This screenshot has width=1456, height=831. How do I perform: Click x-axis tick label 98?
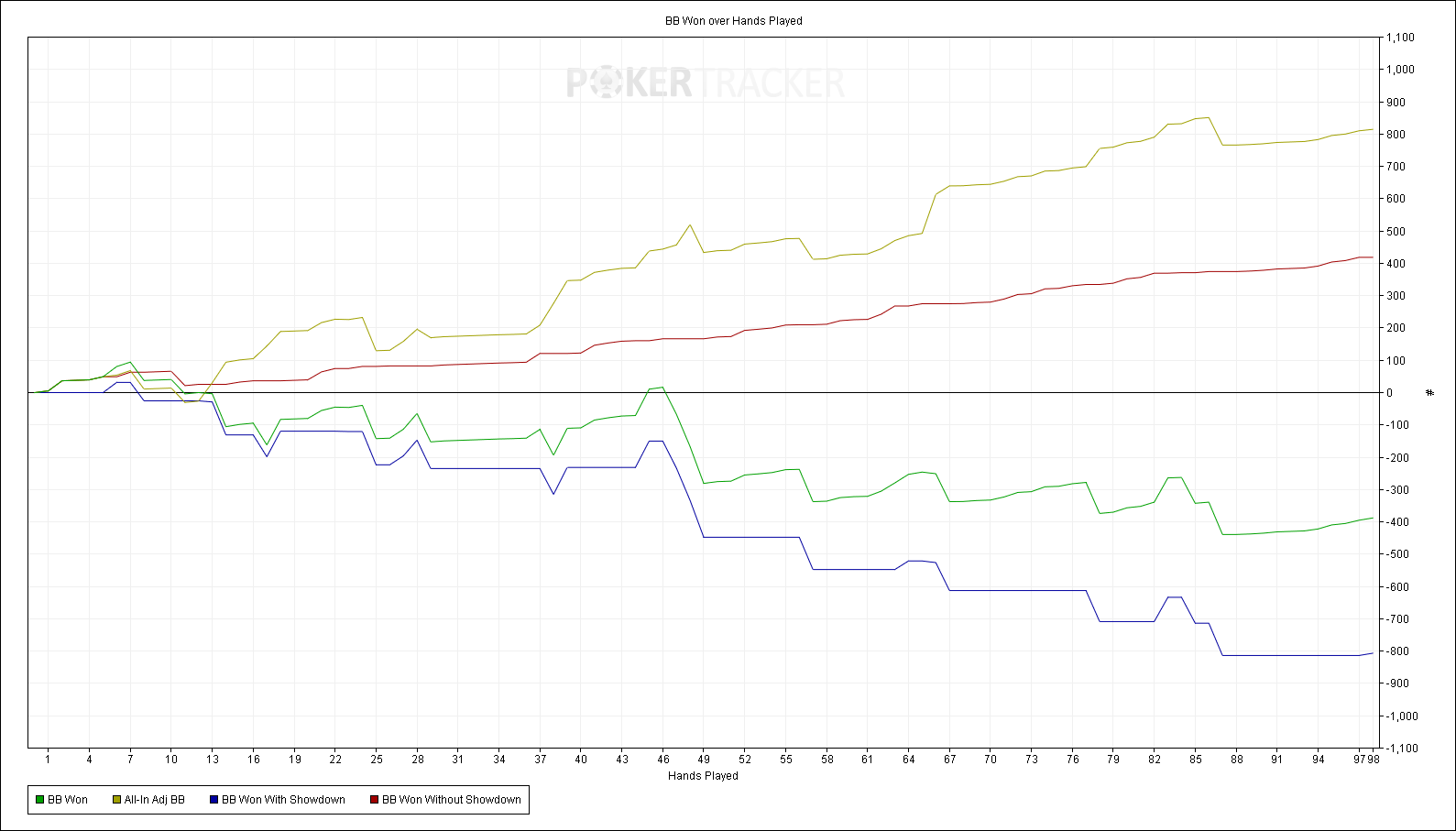(1374, 759)
